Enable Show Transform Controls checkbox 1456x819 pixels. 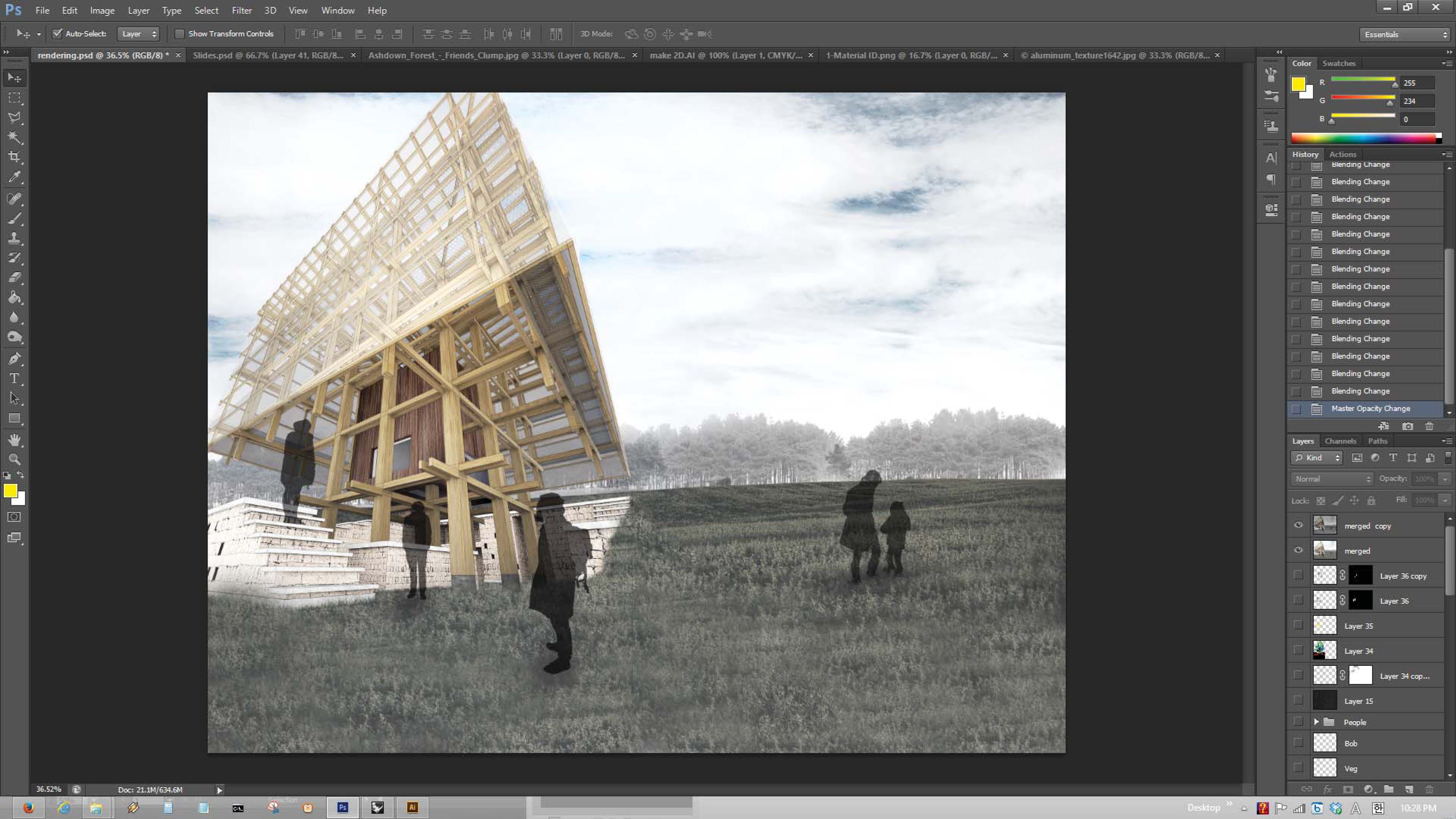tap(179, 34)
